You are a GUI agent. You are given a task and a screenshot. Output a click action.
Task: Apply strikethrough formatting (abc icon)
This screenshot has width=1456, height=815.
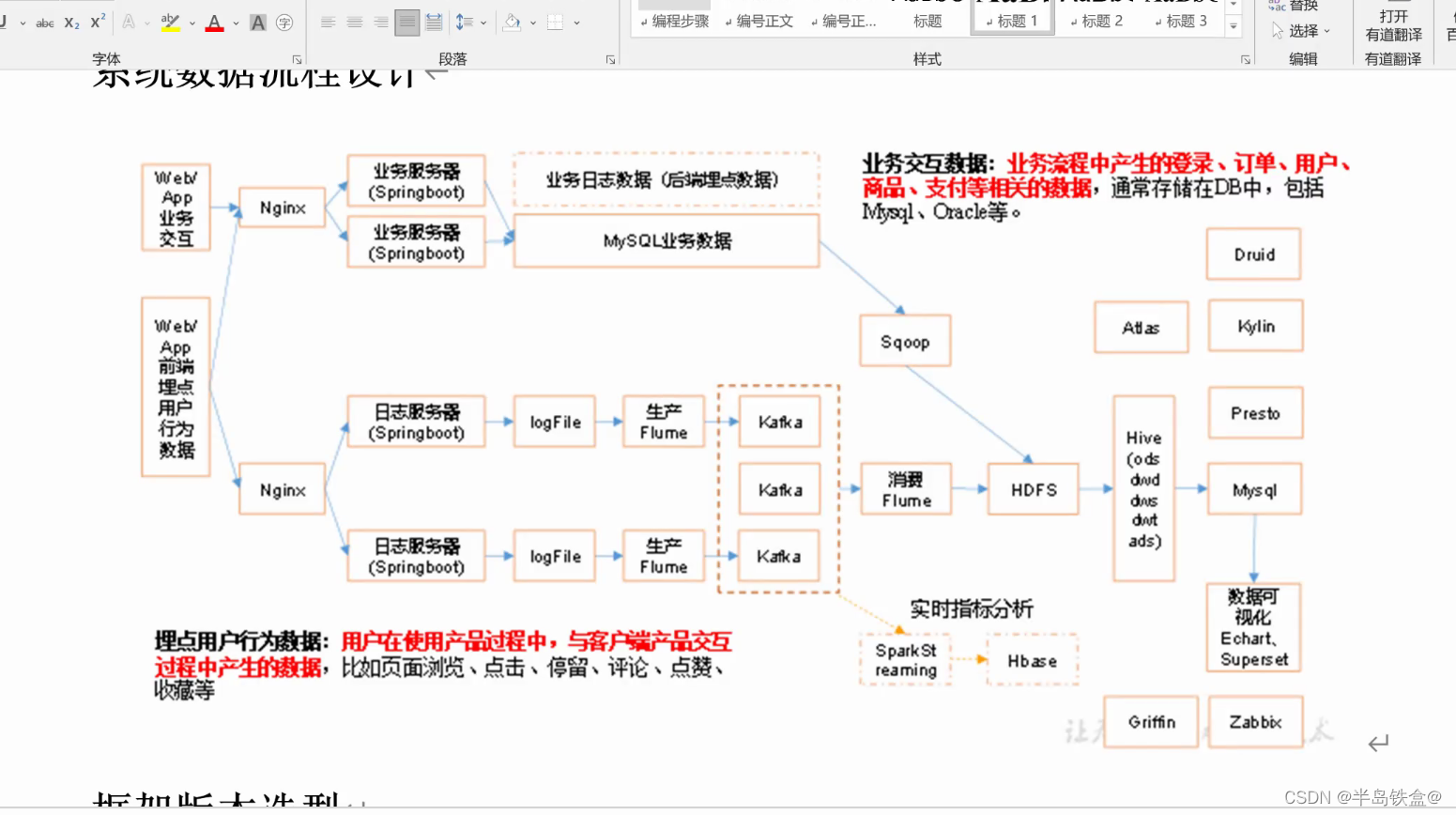45,23
